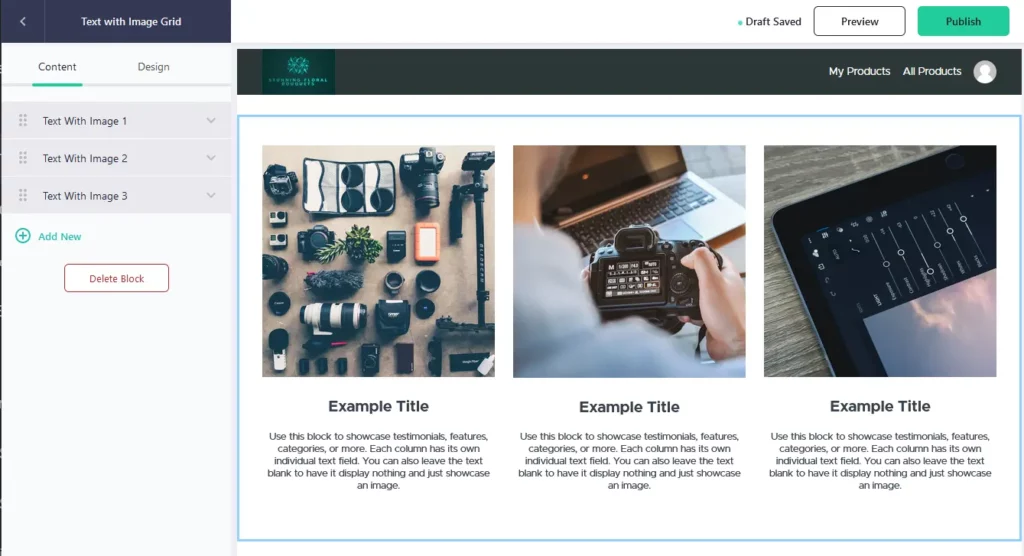The height and width of the screenshot is (556, 1024).
Task: Click the Add New link
Action: pos(59,237)
